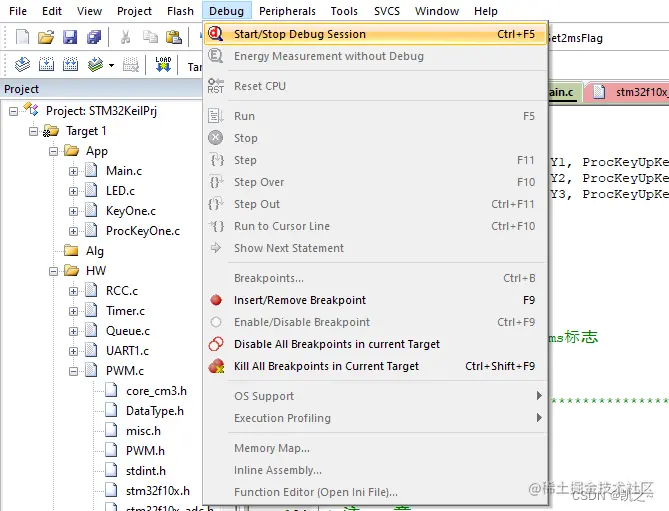Screen dimensions: 669x511
Task: Click the Paste clipboard icon
Action: pos(174,37)
